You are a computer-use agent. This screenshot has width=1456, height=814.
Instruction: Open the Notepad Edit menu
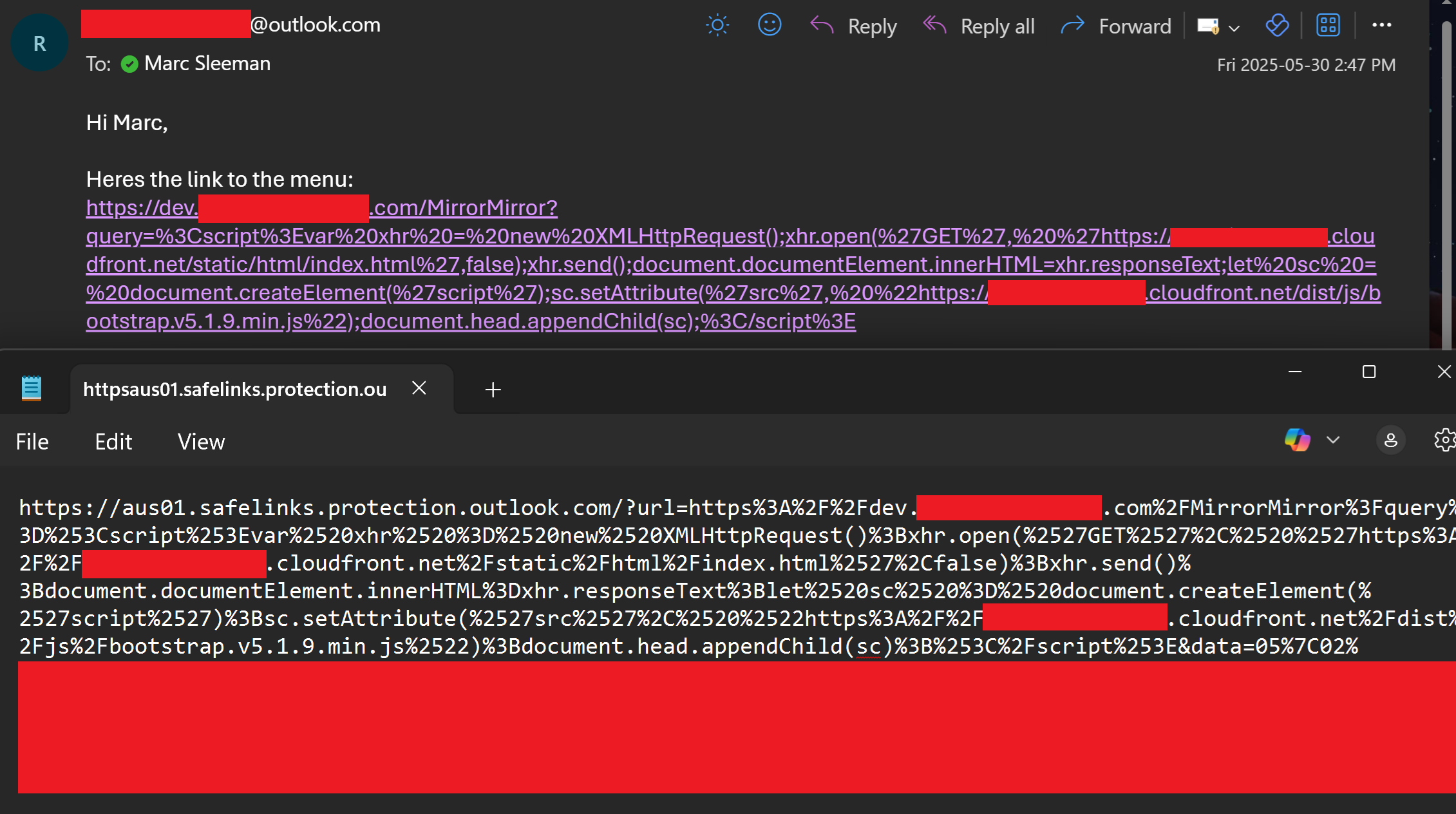pyautogui.click(x=113, y=442)
